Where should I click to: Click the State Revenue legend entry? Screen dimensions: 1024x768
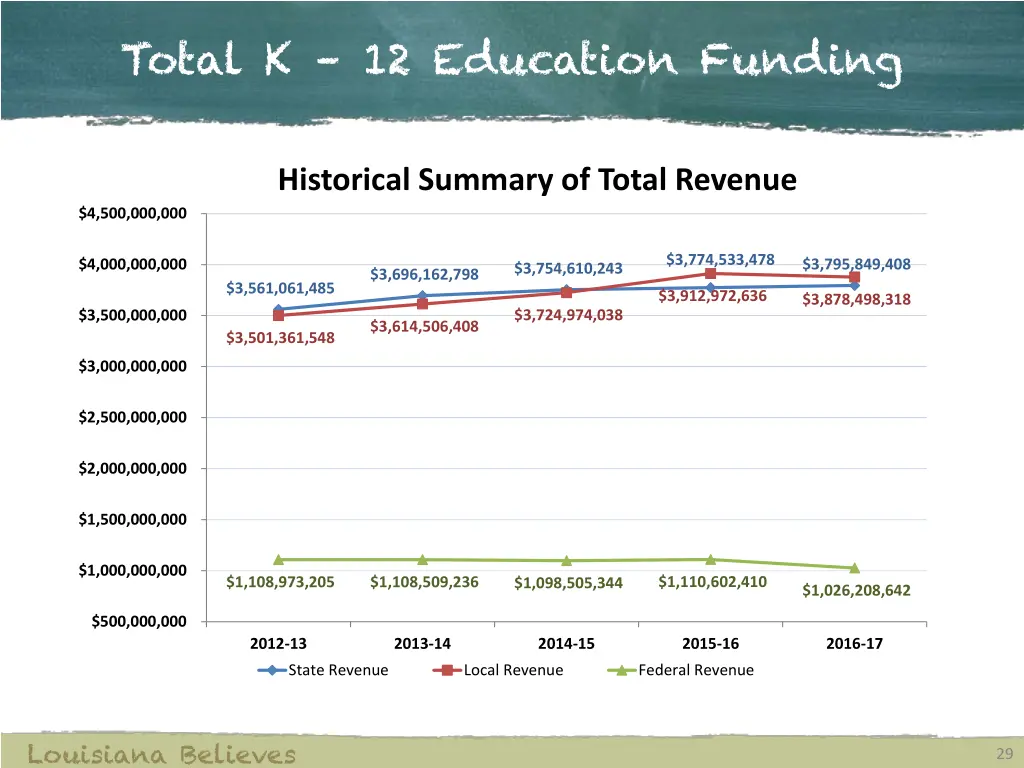coord(323,670)
